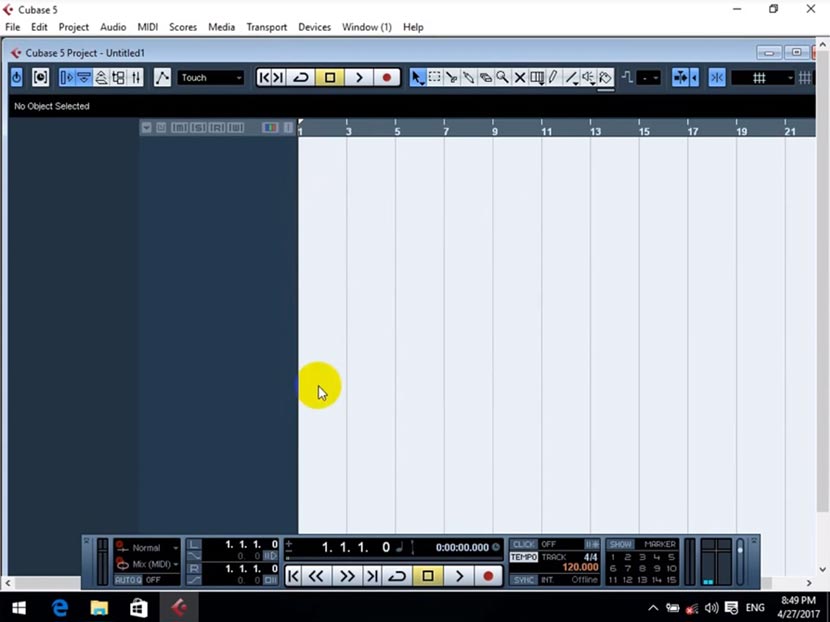Select the Eraser tool
The height and width of the screenshot is (622, 830).
[x=486, y=77]
